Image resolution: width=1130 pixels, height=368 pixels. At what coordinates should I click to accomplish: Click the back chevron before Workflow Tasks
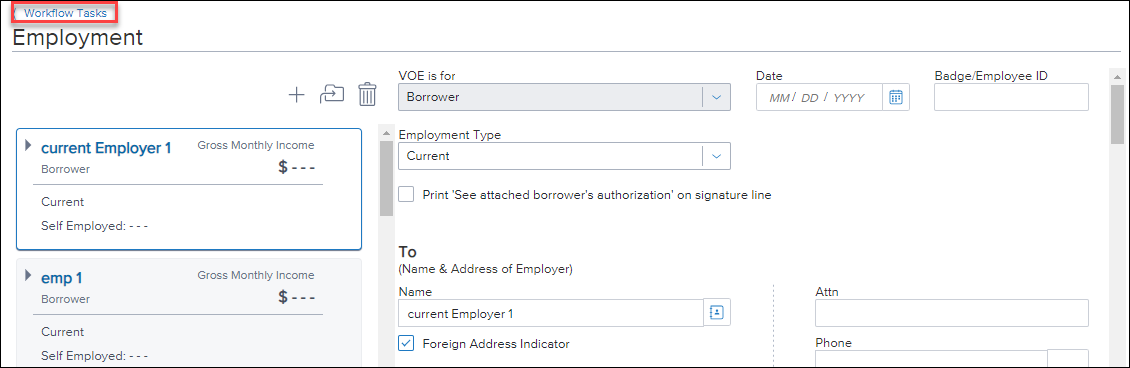click(x=17, y=13)
